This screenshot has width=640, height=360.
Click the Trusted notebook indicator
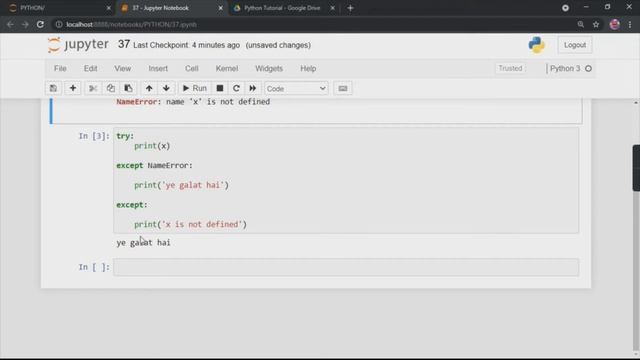(x=510, y=68)
